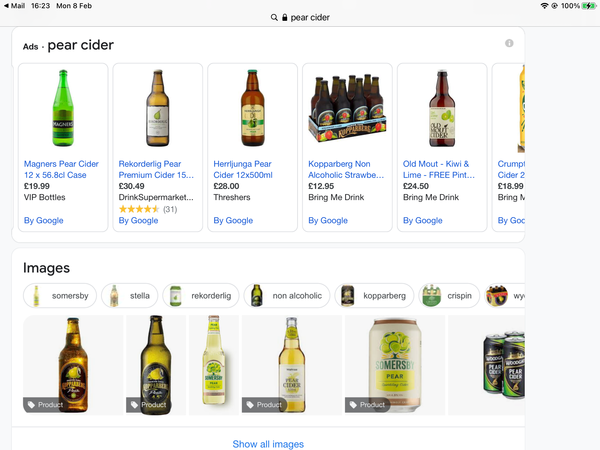Click the VIP Bottles seller name

[x=44, y=197]
